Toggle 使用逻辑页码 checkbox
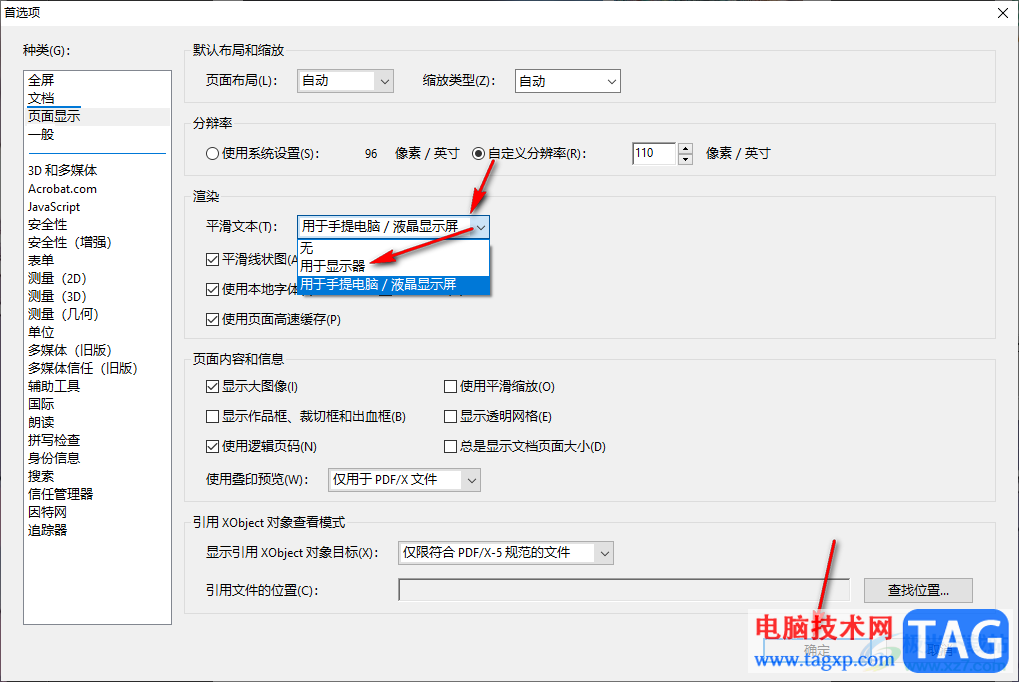This screenshot has width=1019, height=682. click(x=212, y=447)
